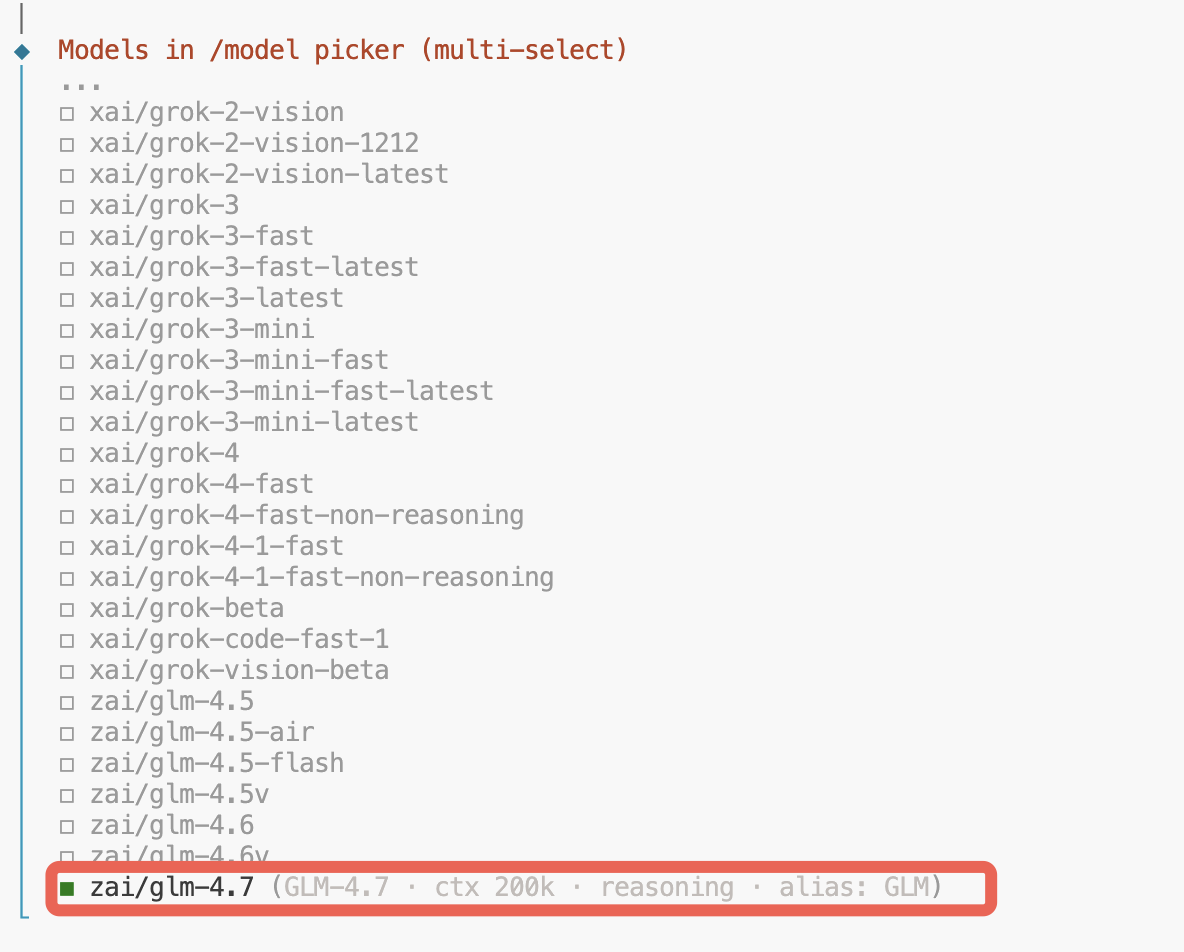Click the zai/glm-4.6 model label
The width and height of the screenshot is (1184, 952).
click(x=171, y=825)
